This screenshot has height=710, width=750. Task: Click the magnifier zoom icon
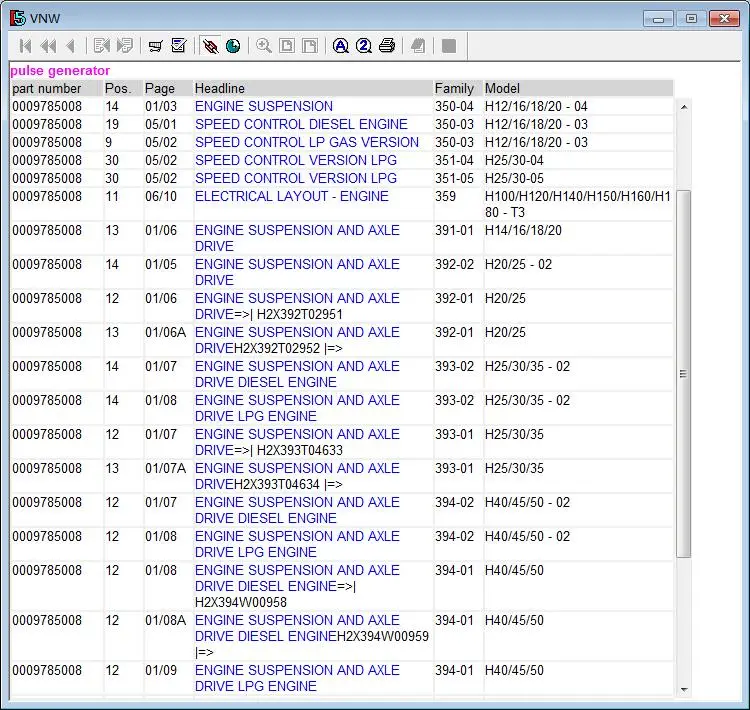click(264, 46)
